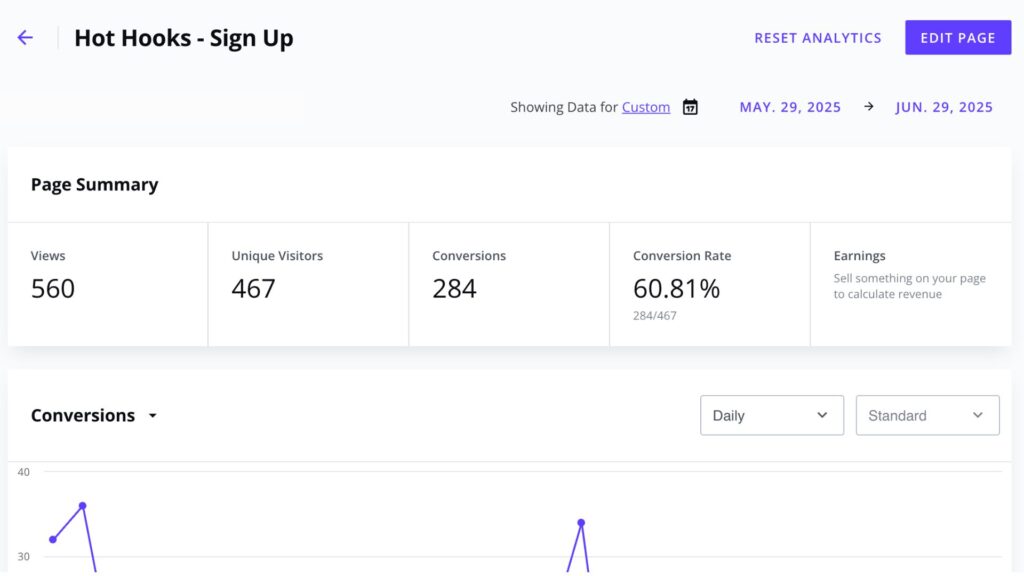Select the first chart data point near 32
The image size is (1024, 576).
(53, 539)
